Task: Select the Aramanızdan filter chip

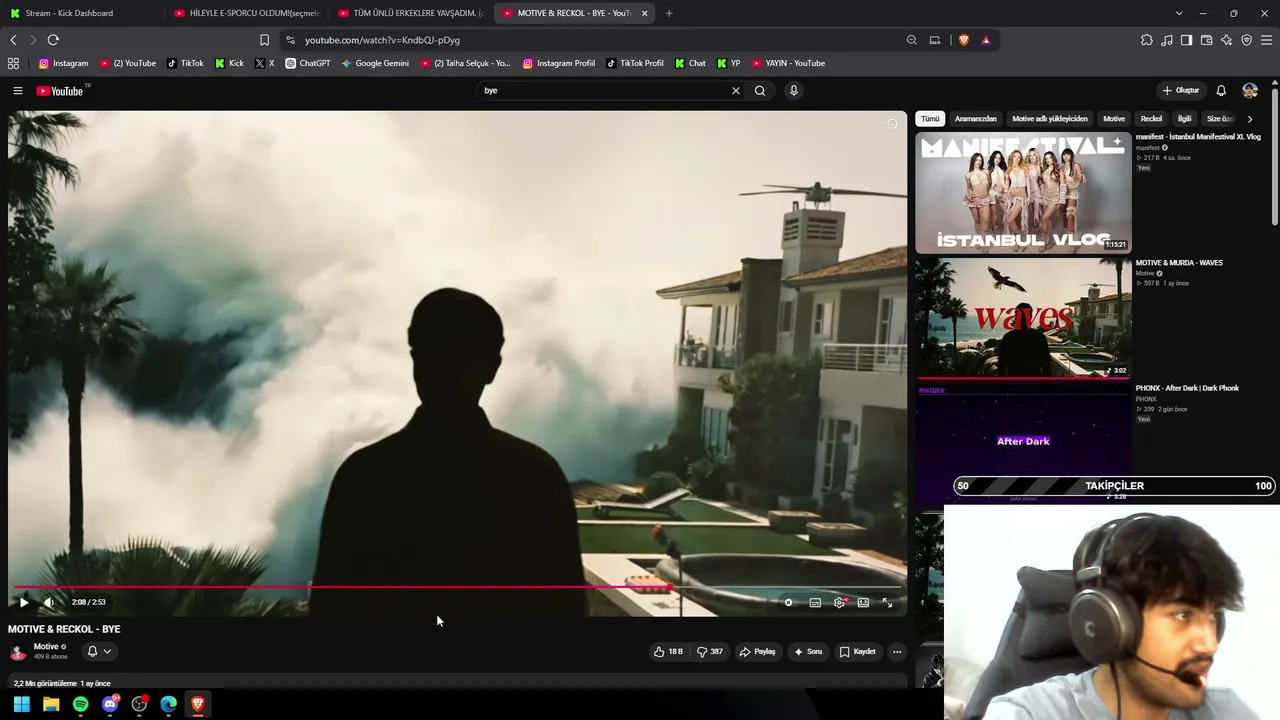Action: [976, 119]
